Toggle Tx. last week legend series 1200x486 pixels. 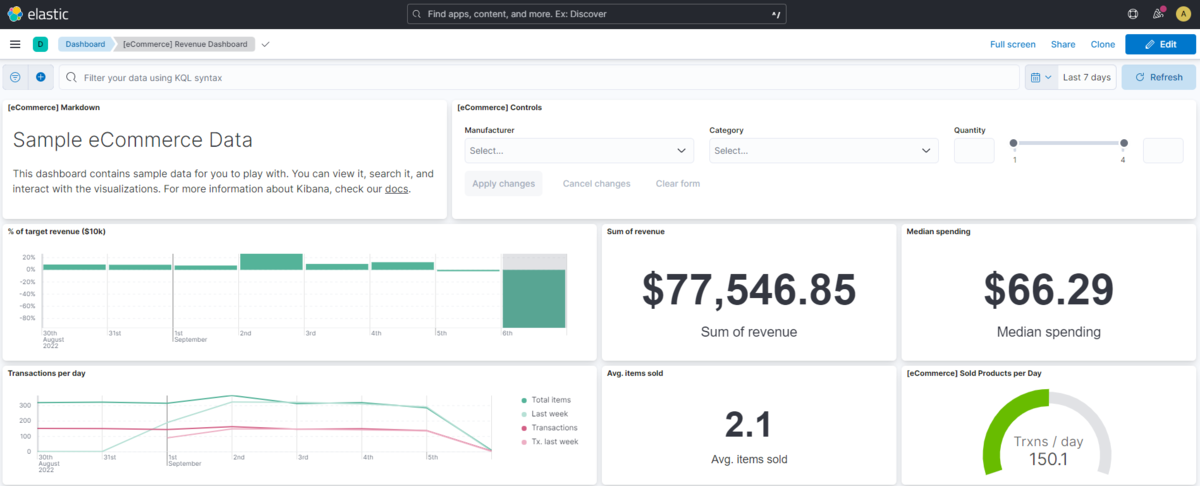549,442
